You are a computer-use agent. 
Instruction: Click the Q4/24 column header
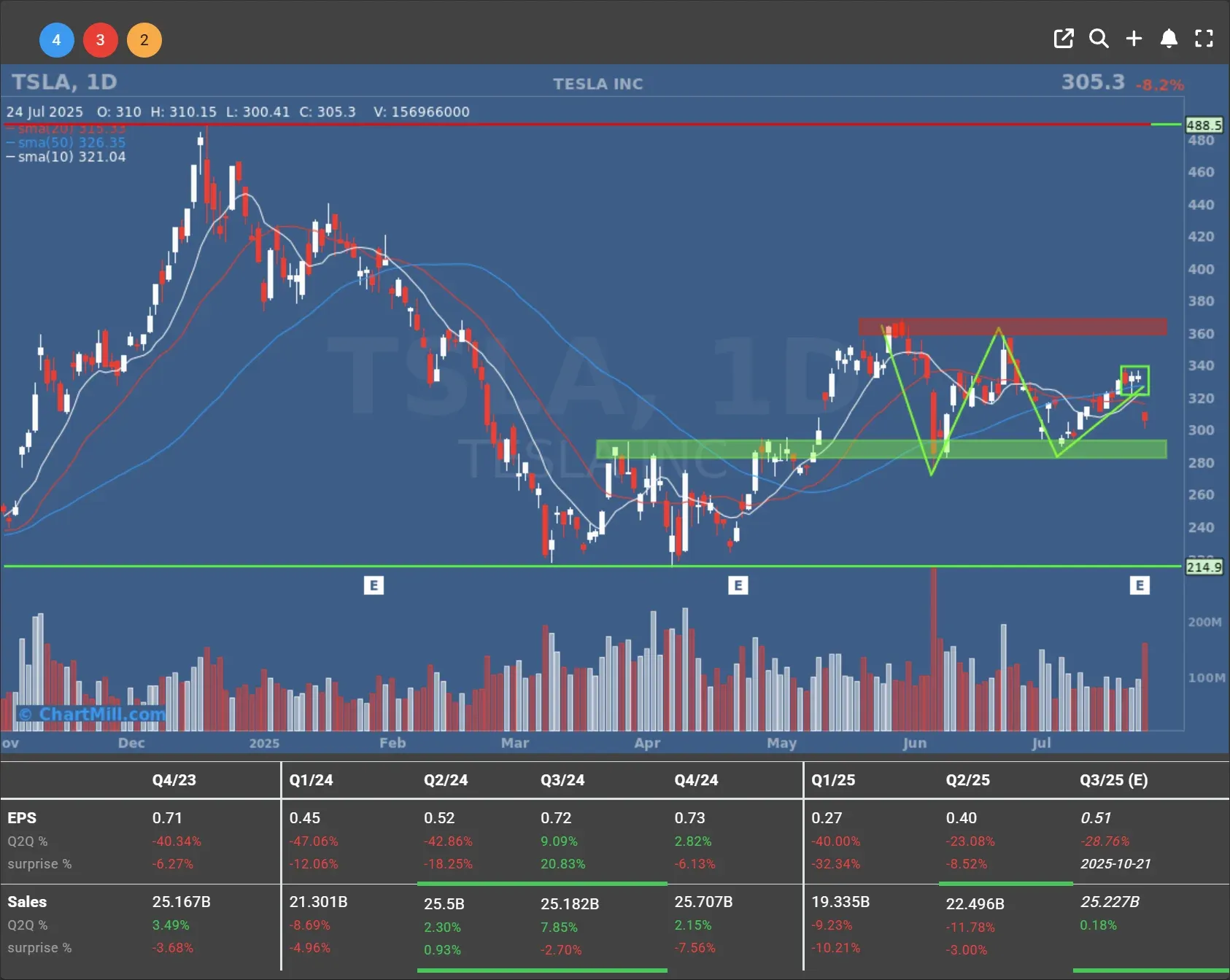[696, 780]
